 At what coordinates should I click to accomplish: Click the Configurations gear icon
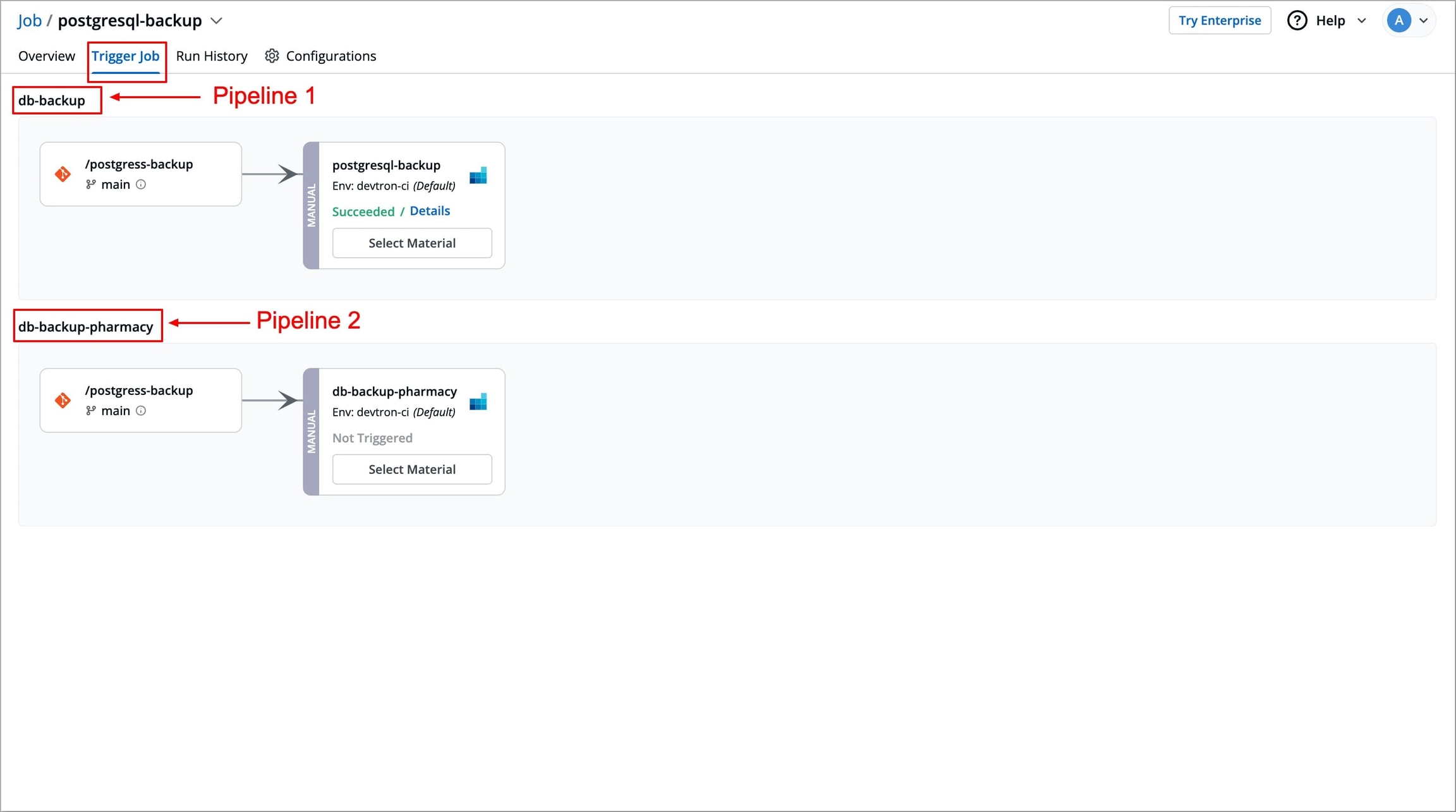[272, 56]
